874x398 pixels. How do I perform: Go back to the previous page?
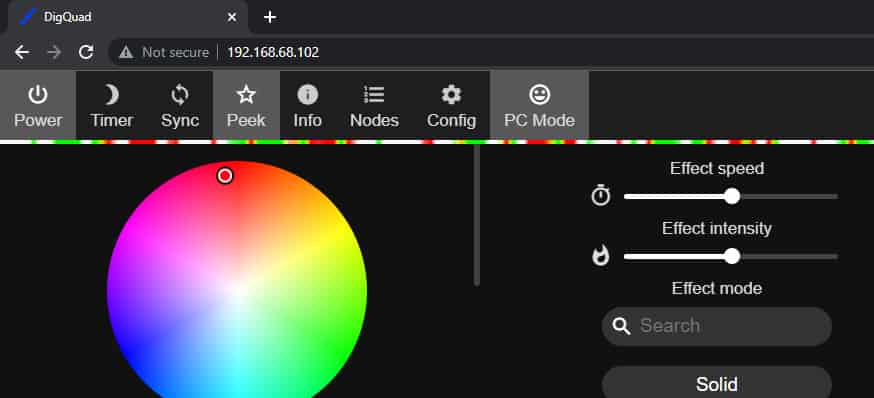(22, 52)
